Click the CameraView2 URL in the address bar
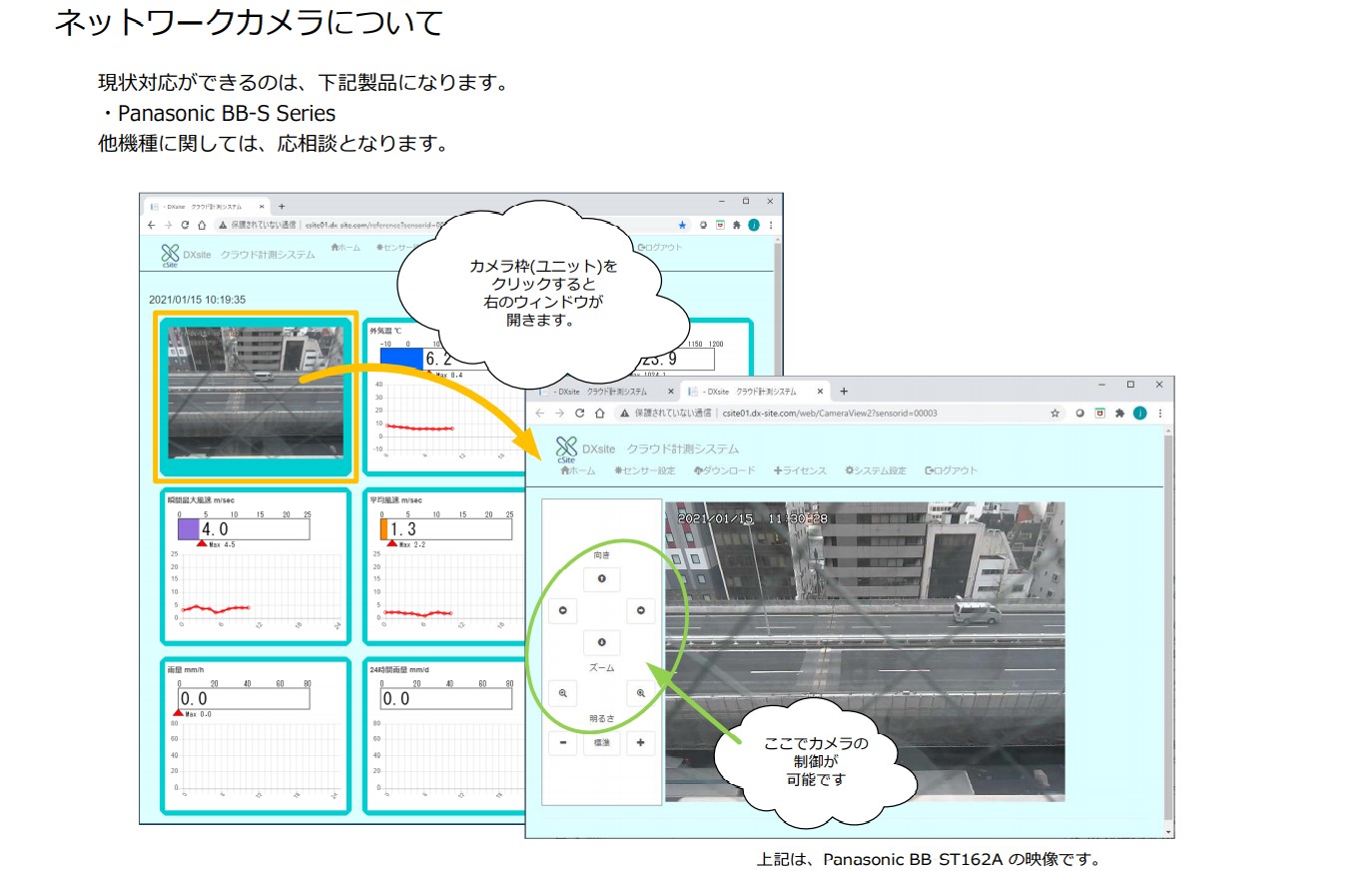Image resolution: width=1372 pixels, height=871 pixels. 830,413
